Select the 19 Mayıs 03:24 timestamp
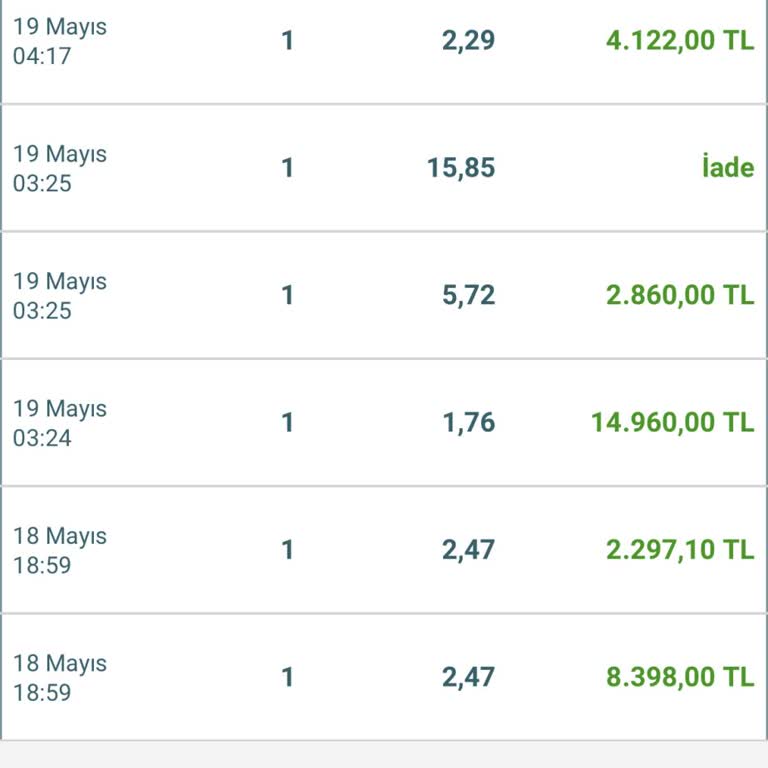The image size is (768, 768). pyautogui.click(x=59, y=423)
